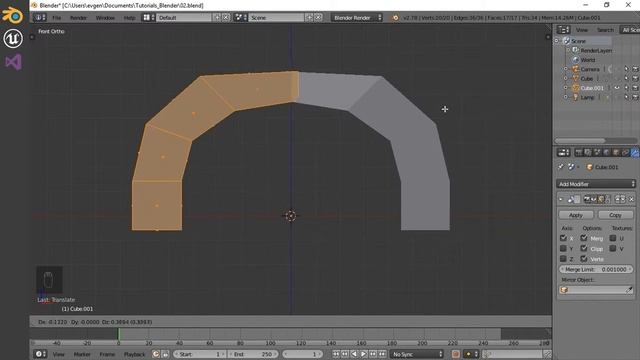The height and width of the screenshot is (360, 640).
Task: Choose screen layout icon beside Default
Action: (x=148, y=18)
